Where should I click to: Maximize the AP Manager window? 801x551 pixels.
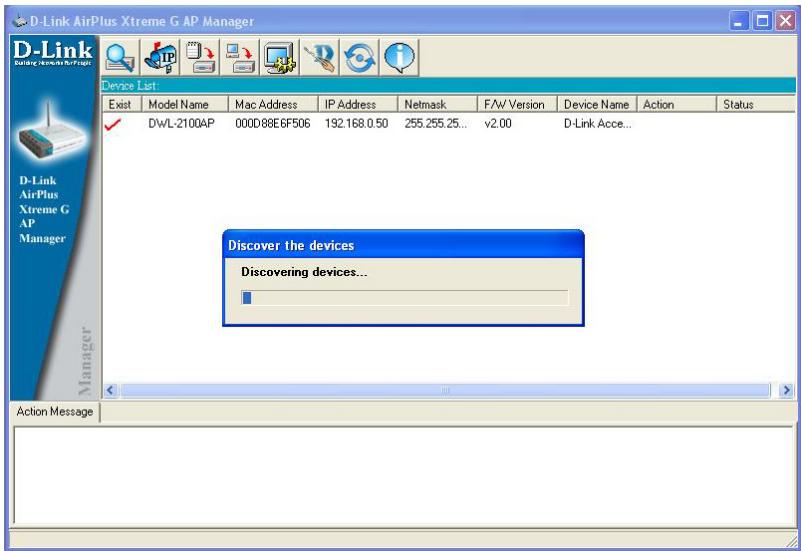762,21
